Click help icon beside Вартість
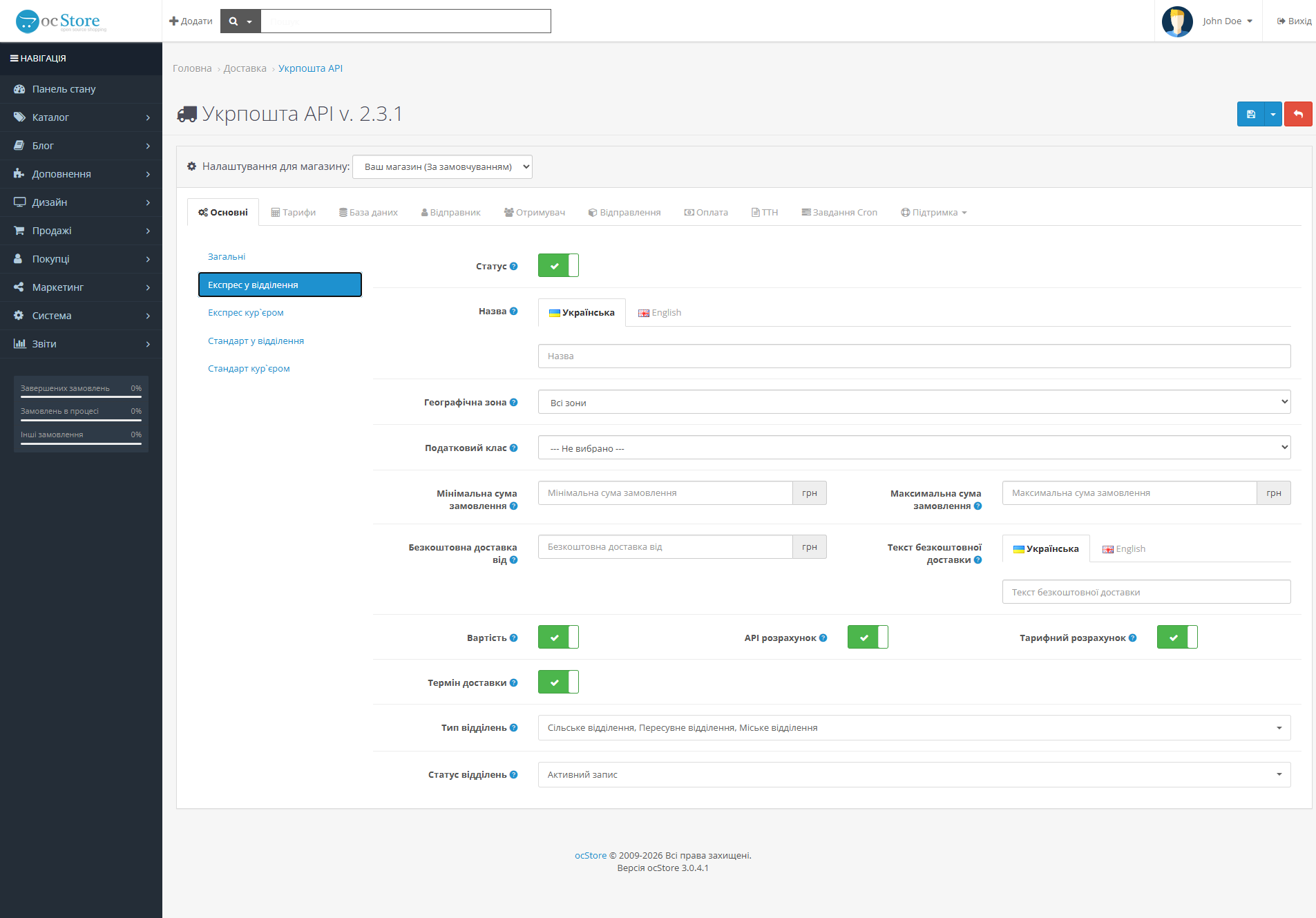Screen dimensions: 1316x918 pos(513,638)
